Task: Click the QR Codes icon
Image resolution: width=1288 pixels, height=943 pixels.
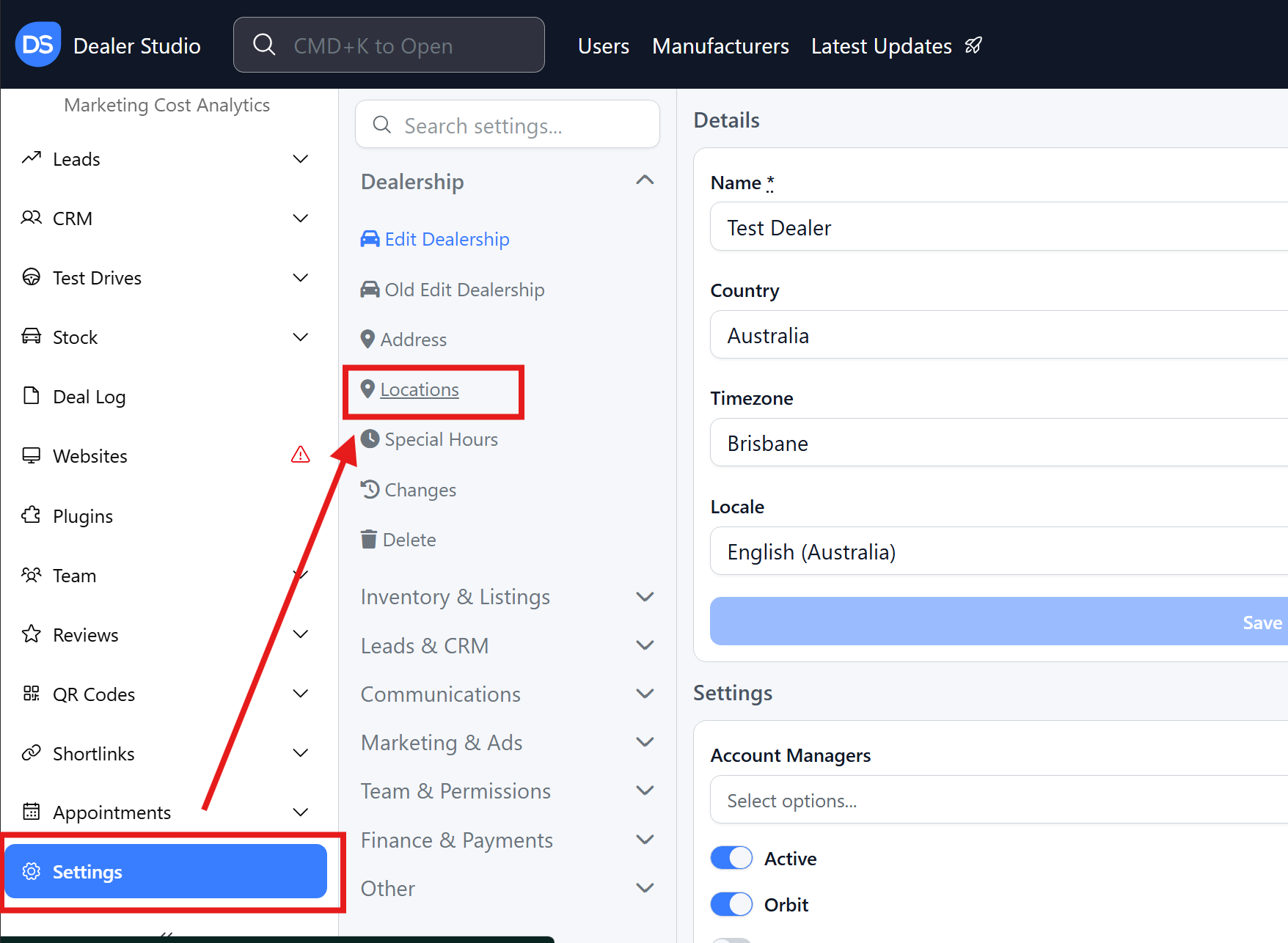Action: click(x=32, y=694)
